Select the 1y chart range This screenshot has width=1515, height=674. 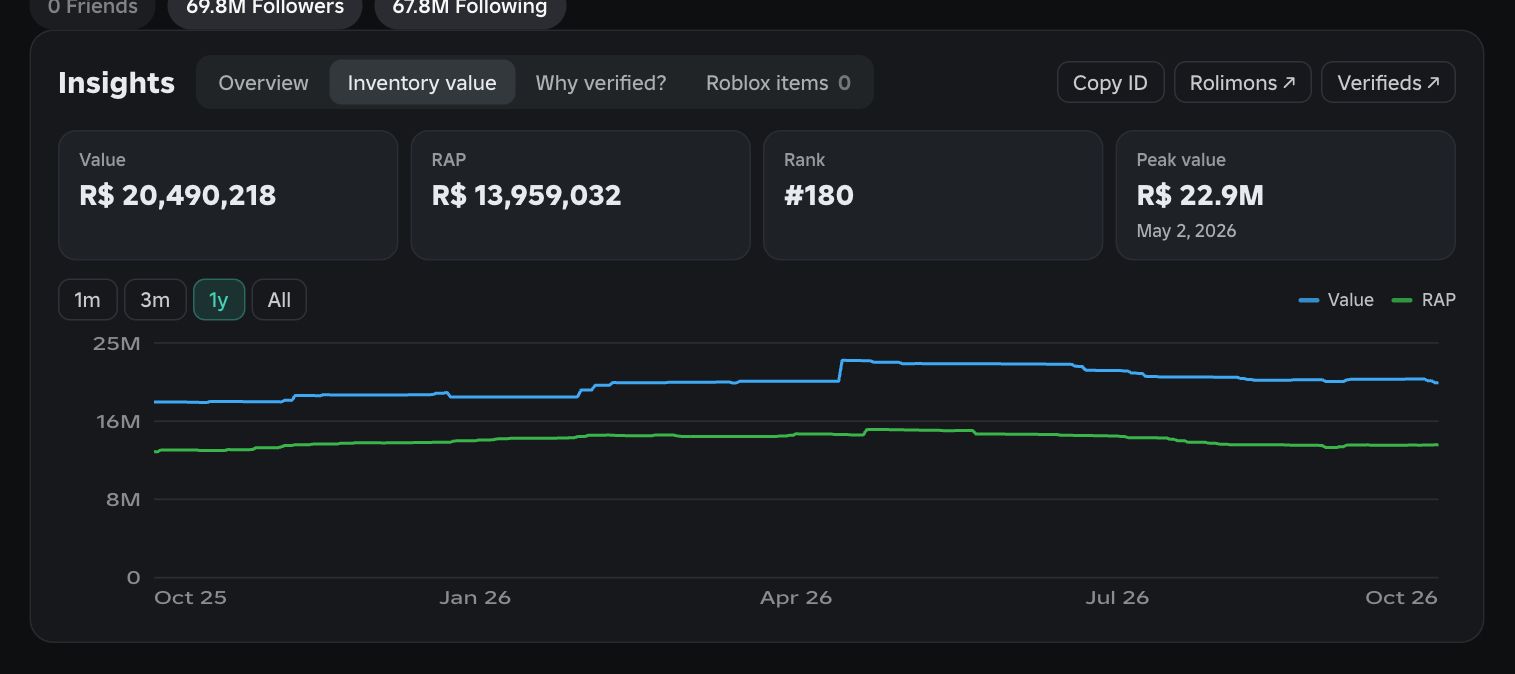click(219, 300)
